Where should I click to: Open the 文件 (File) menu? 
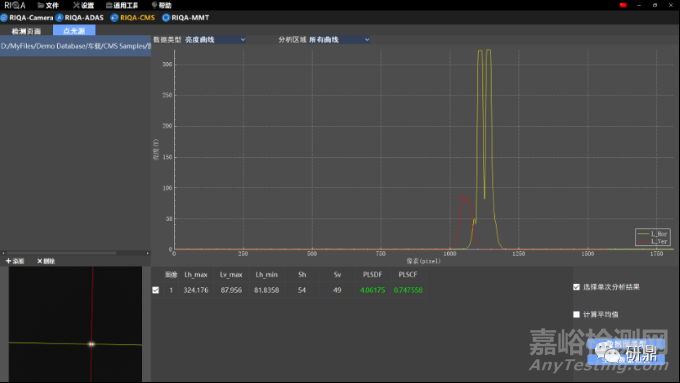[48, 5]
